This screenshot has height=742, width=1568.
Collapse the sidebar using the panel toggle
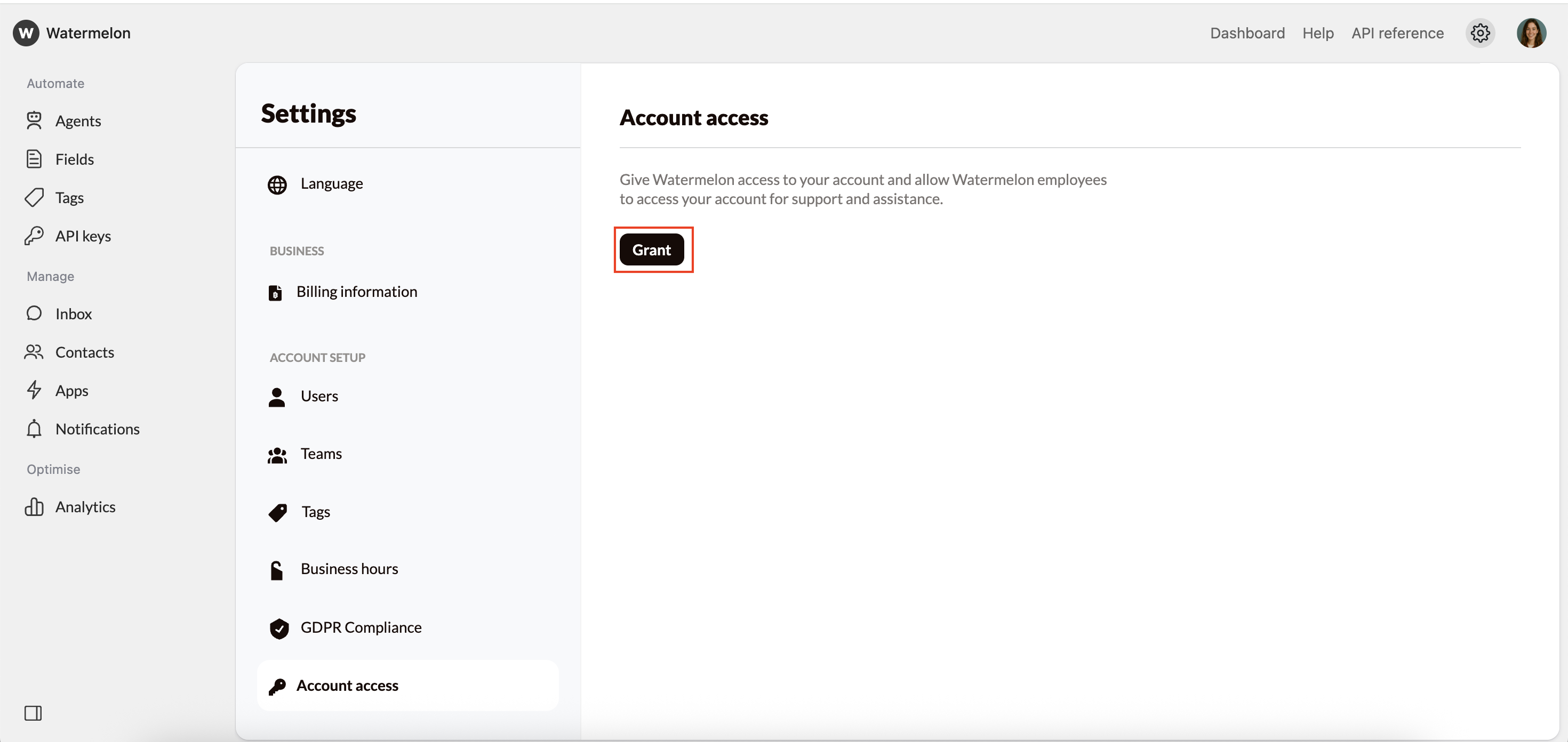coord(34,713)
